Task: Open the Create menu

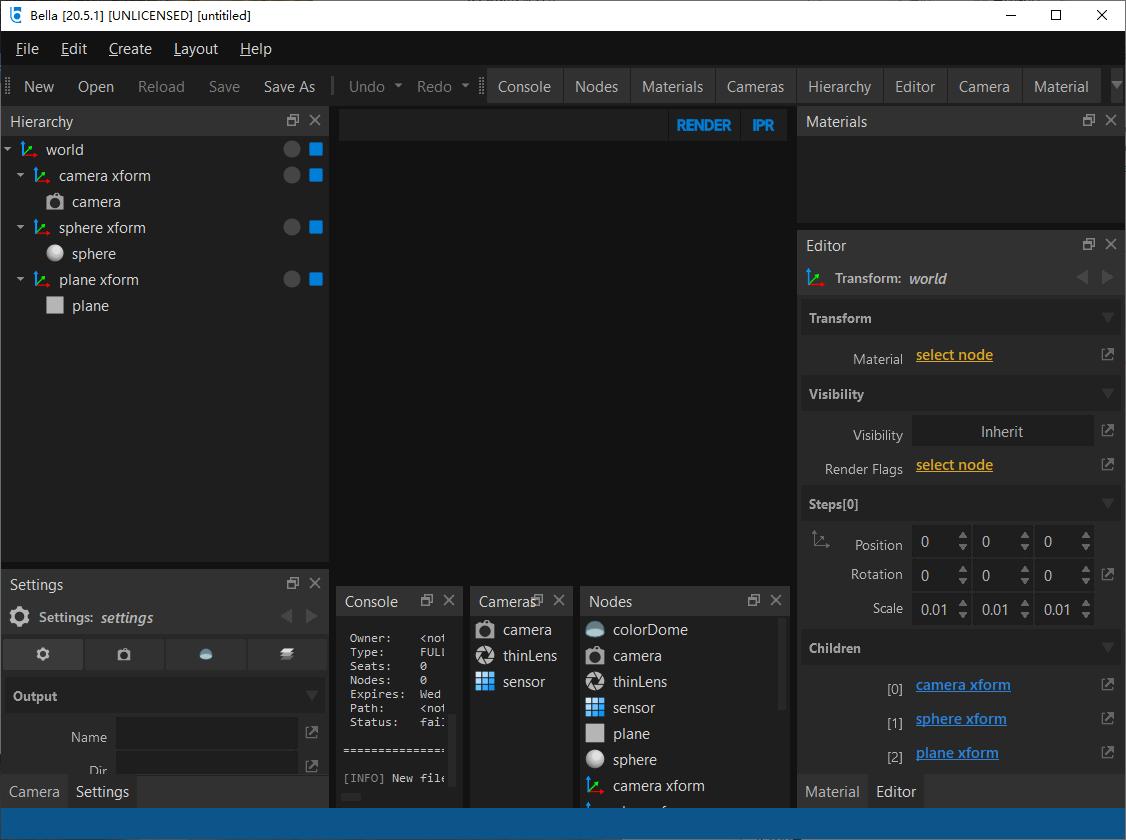Action: [x=130, y=49]
